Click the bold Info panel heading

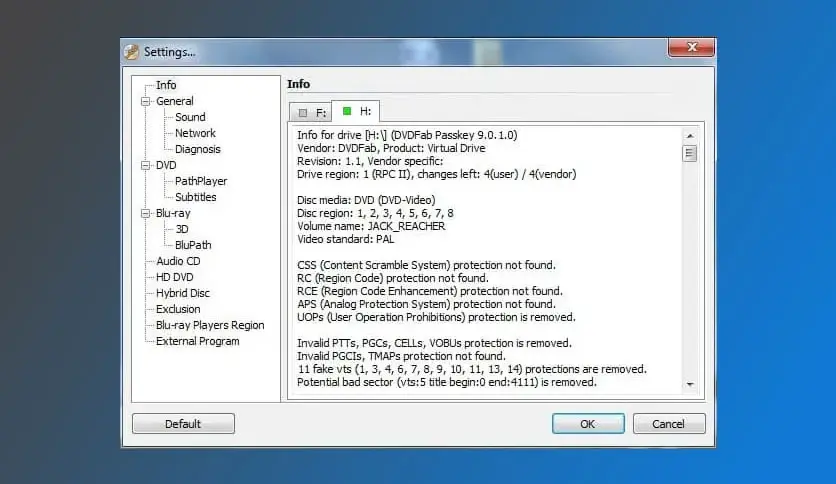tap(298, 84)
